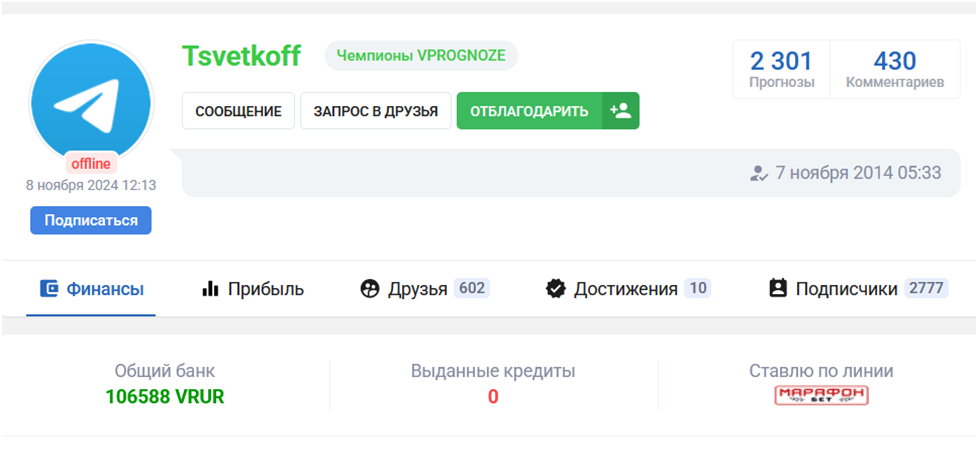
Task: Open the 2 301 Прогнозы counter
Action: click(x=782, y=69)
